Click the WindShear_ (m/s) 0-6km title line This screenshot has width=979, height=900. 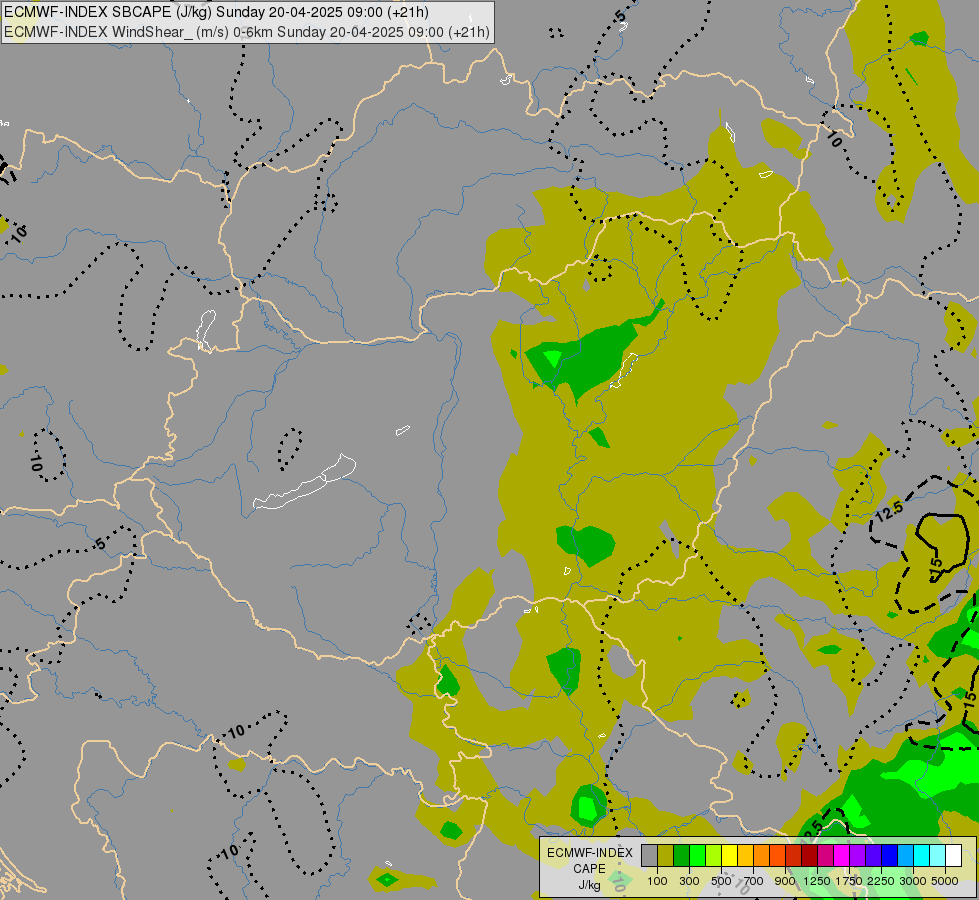(x=247, y=32)
